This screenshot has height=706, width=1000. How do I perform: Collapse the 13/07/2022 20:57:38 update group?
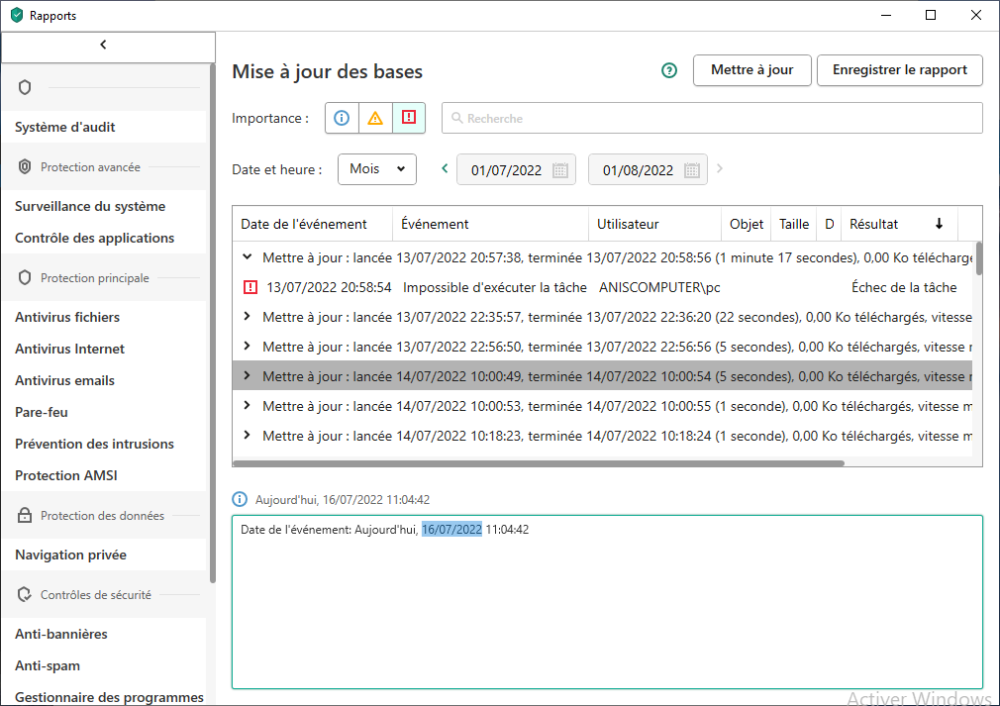pyautogui.click(x=247, y=258)
